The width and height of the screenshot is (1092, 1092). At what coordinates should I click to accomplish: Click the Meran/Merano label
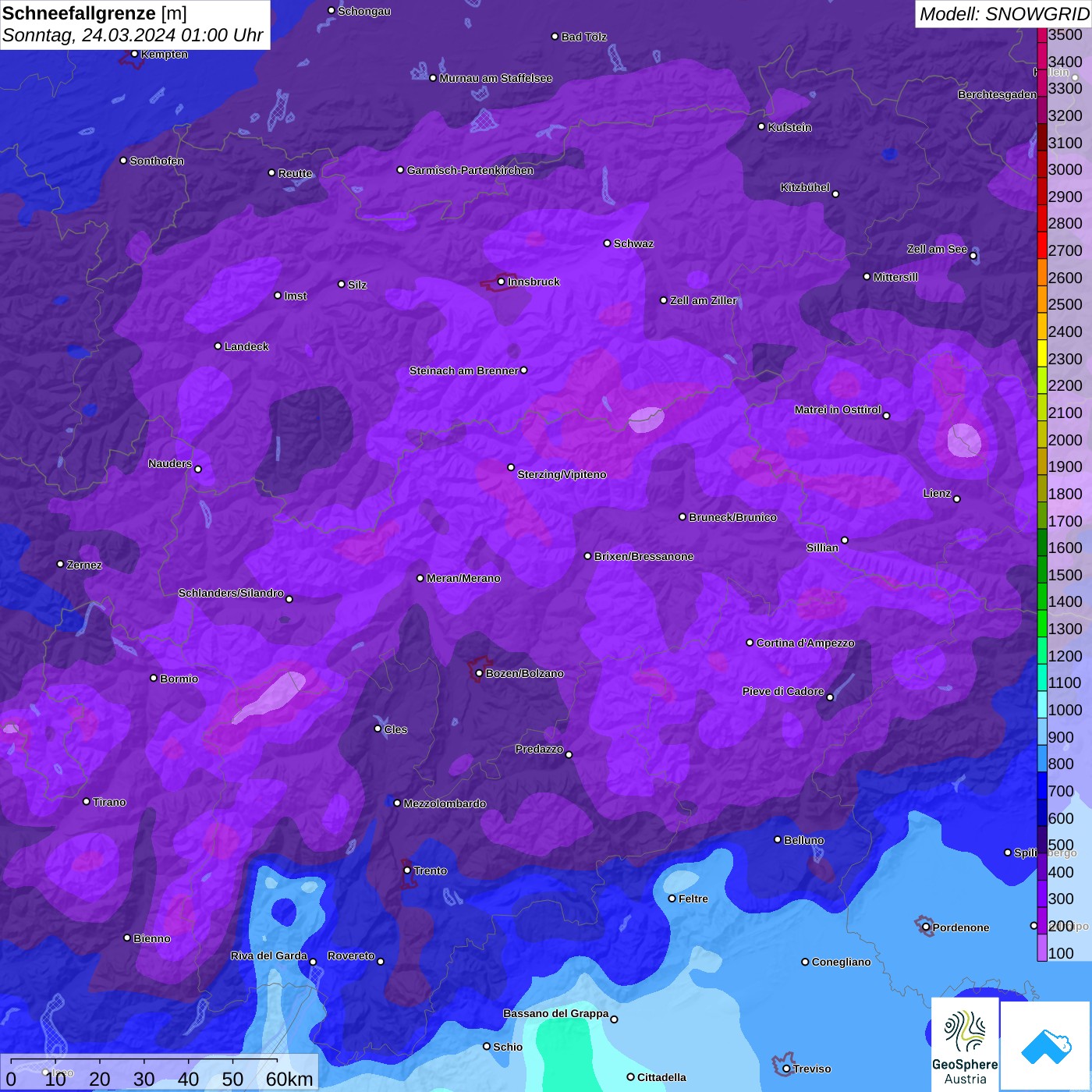[463, 578]
